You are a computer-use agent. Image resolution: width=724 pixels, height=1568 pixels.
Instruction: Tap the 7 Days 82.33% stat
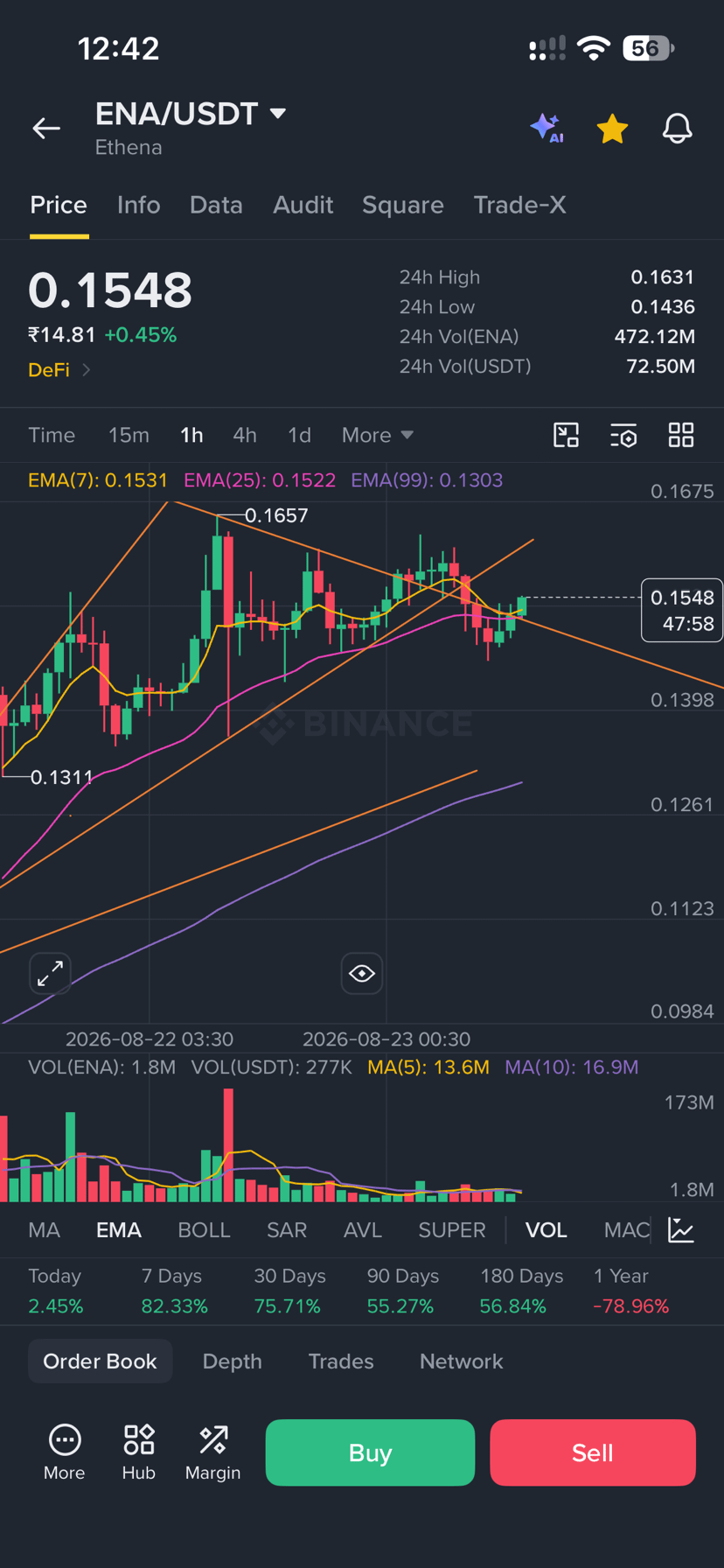[x=175, y=1291]
